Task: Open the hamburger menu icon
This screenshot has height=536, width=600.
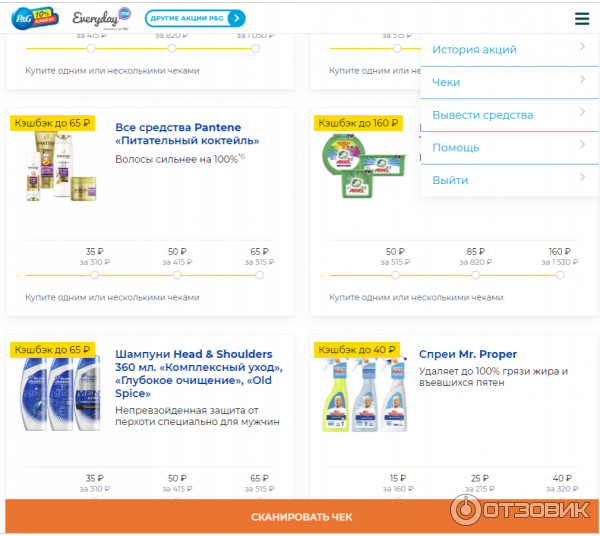Action: [582, 18]
